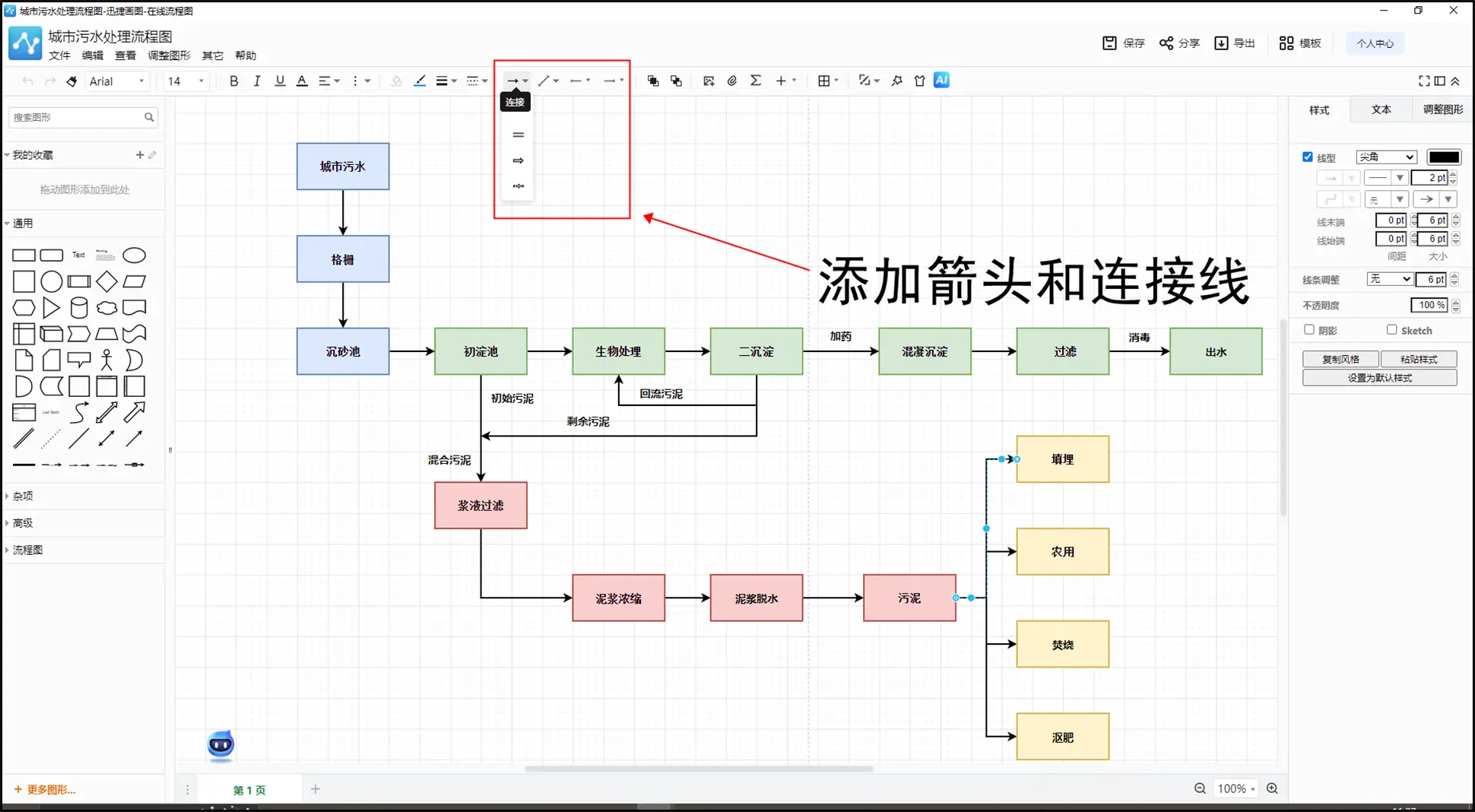This screenshot has width=1475, height=812.
Task: Select the cylinder shape in palette
Action: [x=79, y=307]
